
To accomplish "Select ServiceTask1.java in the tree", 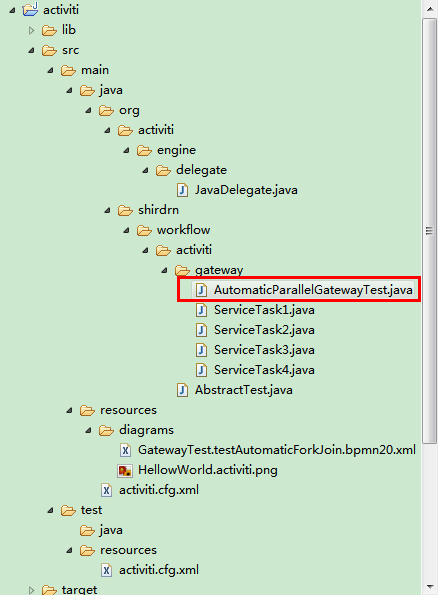I will (264, 310).
